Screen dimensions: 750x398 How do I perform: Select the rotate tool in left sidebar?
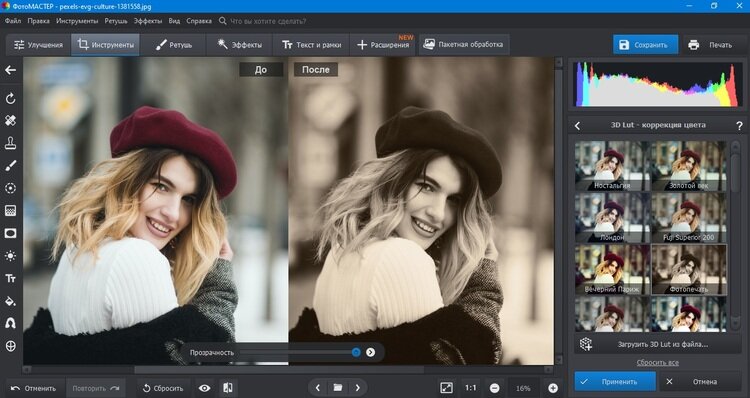click(x=10, y=99)
